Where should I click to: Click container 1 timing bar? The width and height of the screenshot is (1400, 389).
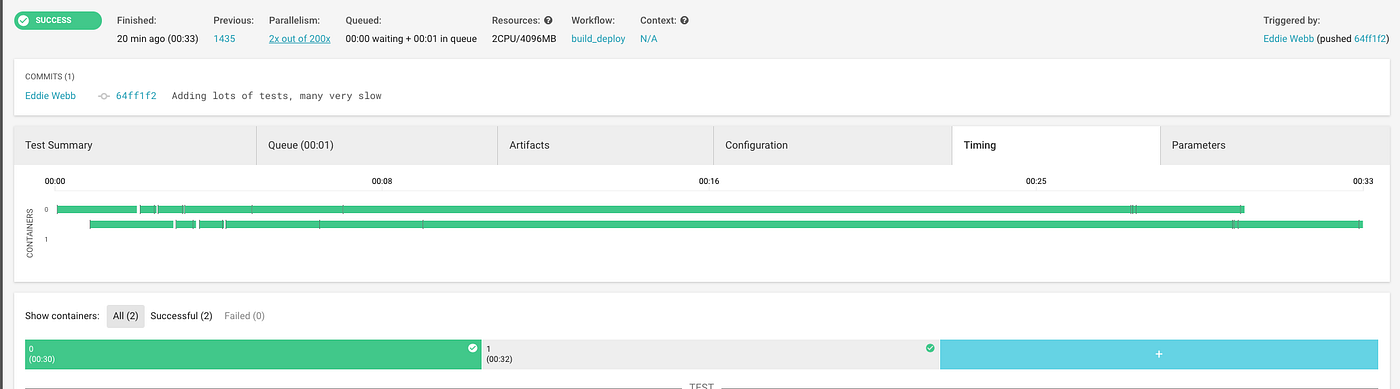point(726,225)
